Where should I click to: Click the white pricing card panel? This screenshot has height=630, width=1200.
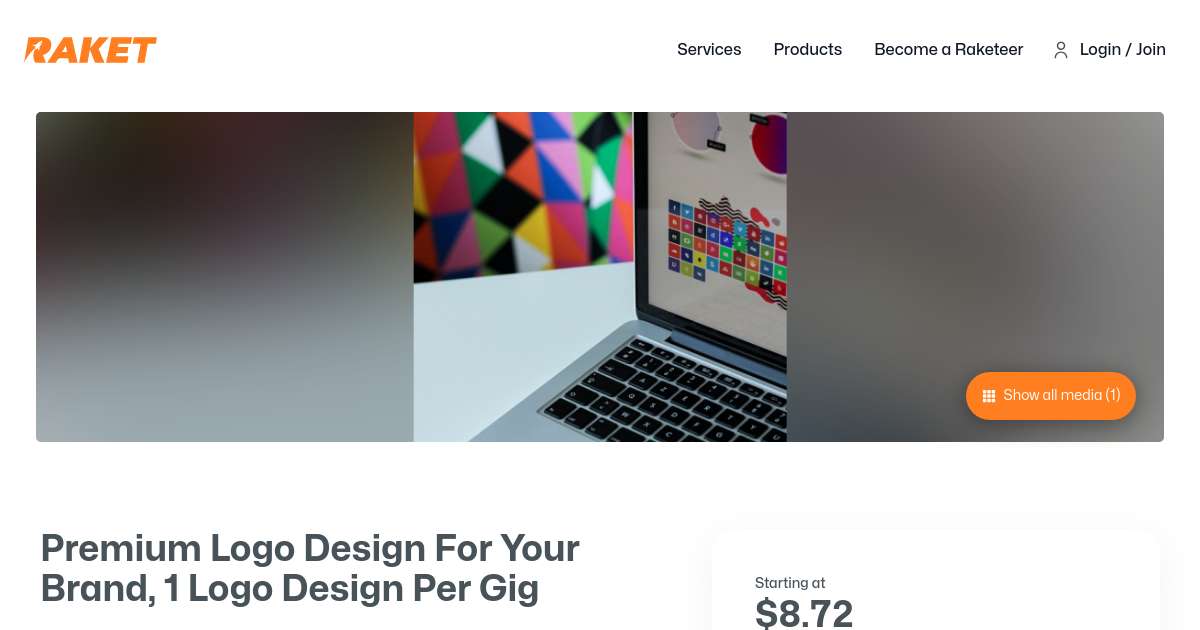[936, 580]
